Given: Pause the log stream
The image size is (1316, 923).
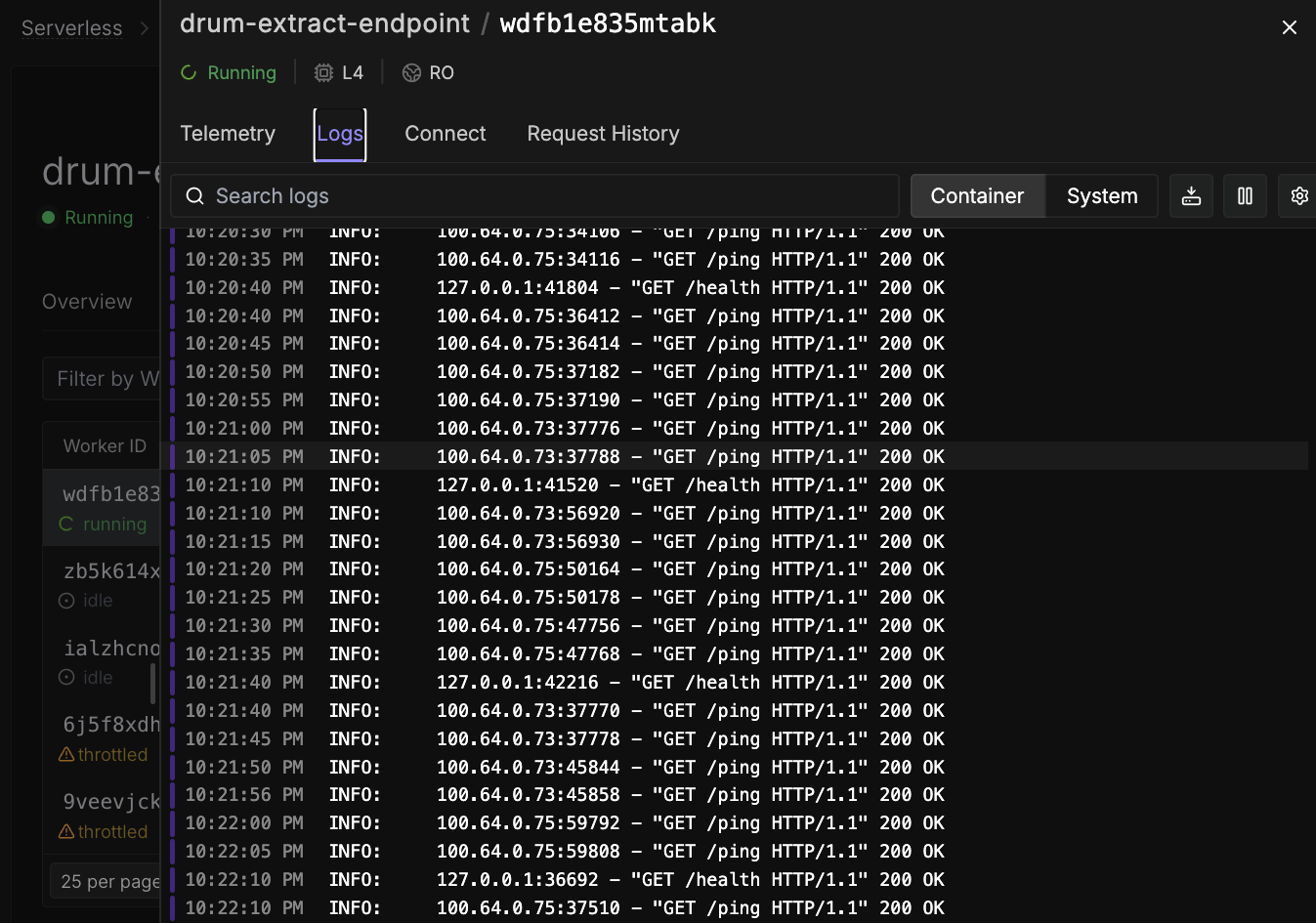Looking at the screenshot, I should click(x=1245, y=195).
